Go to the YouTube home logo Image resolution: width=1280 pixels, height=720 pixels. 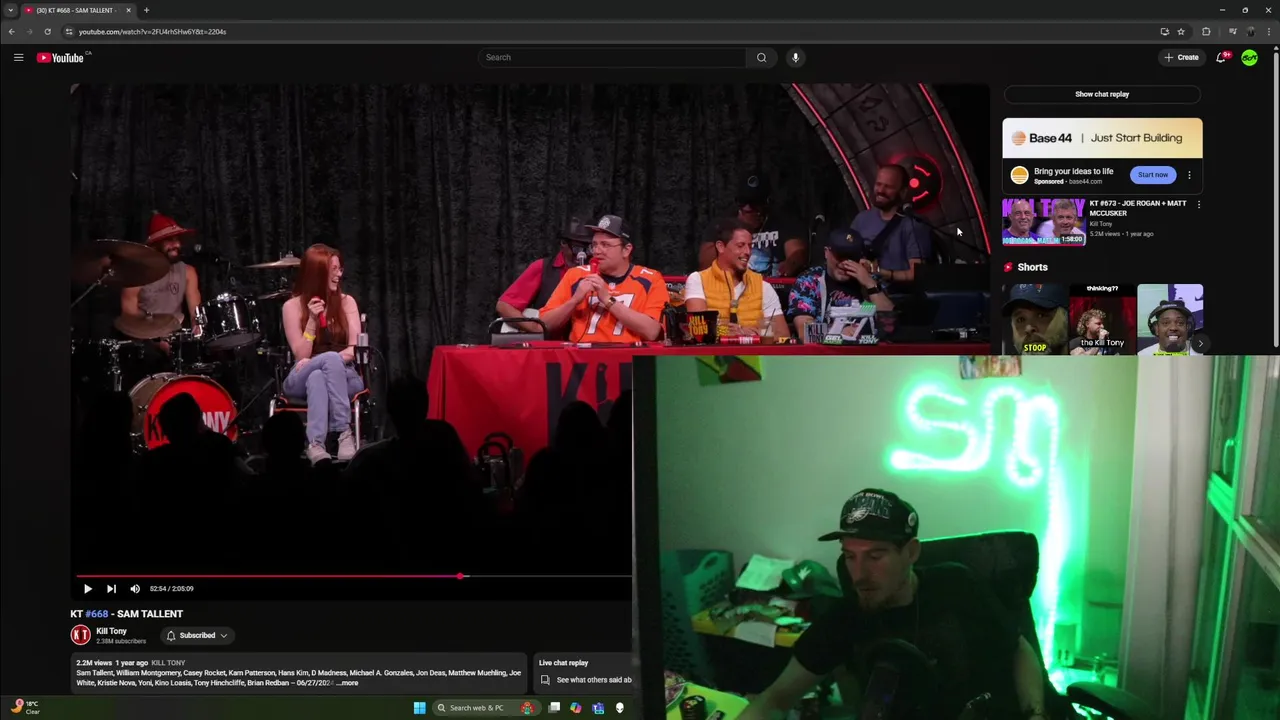pos(61,57)
